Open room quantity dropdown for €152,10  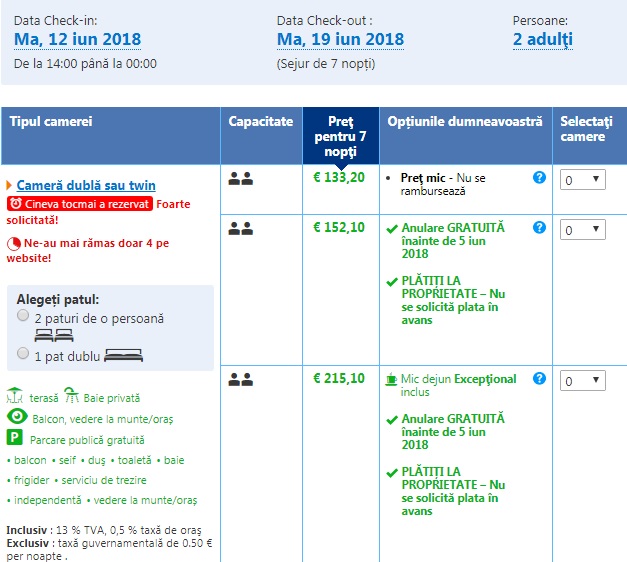(x=582, y=230)
